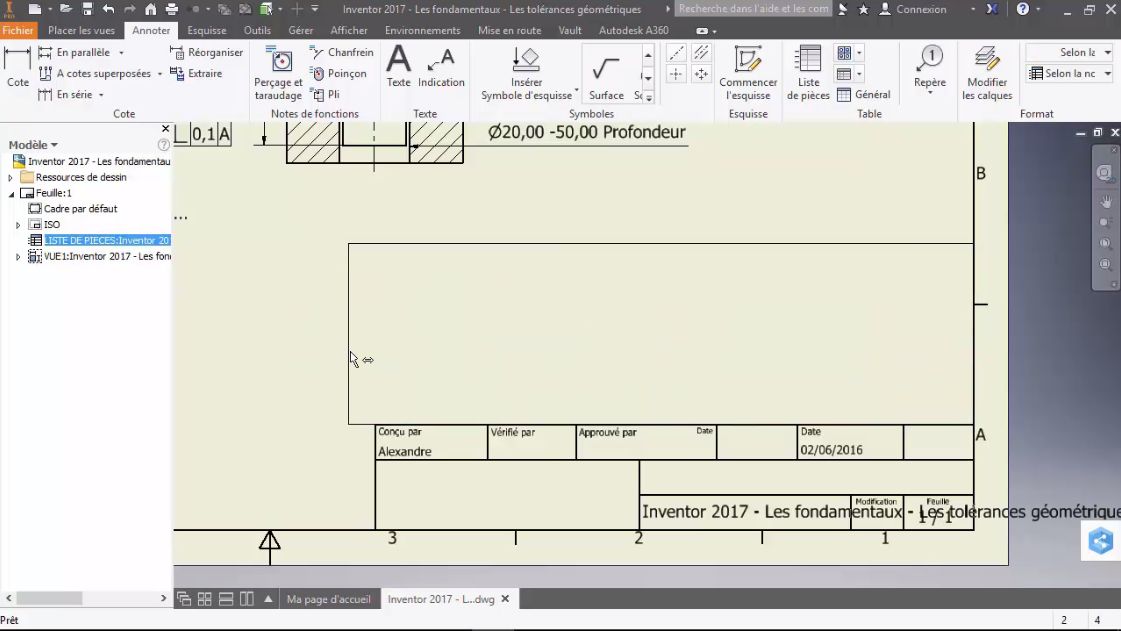Image resolution: width=1121 pixels, height=631 pixels.
Task: Open the Repère dropdown arrow
Action: (x=929, y=93)
